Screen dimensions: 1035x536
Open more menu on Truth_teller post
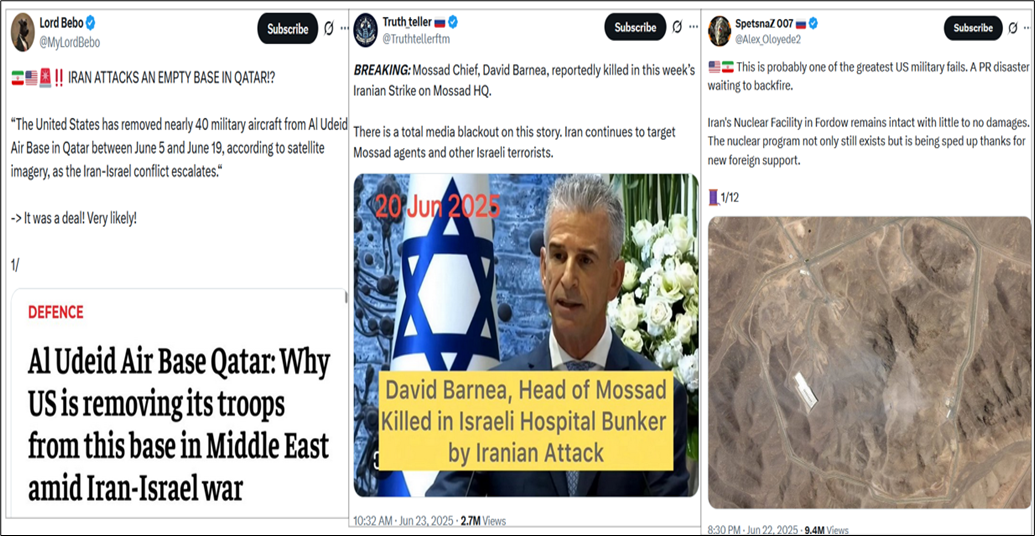coord(692,28)
